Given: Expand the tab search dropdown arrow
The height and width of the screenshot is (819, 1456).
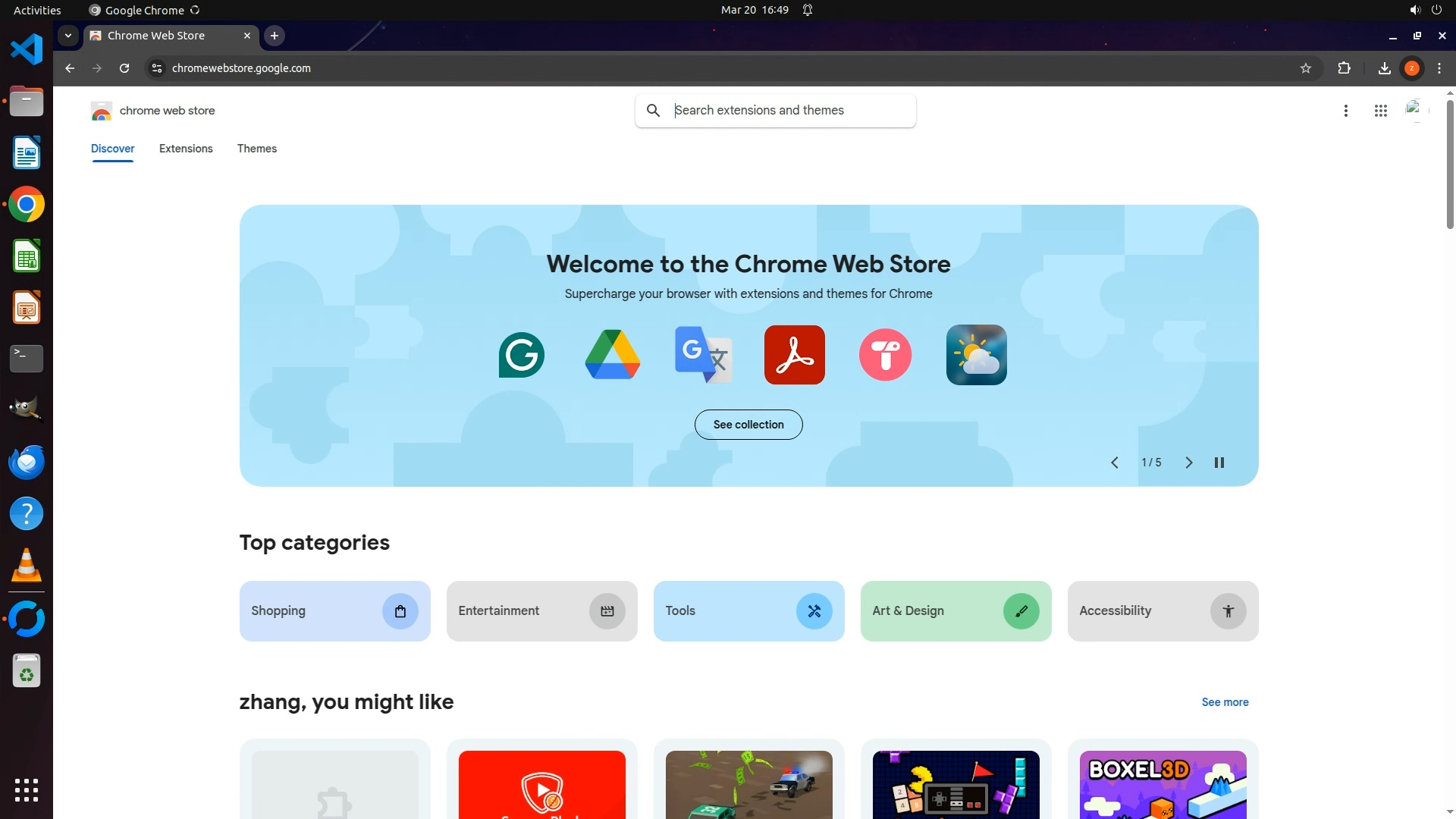Looking at the screenshot, I should (x=68, y=36).
